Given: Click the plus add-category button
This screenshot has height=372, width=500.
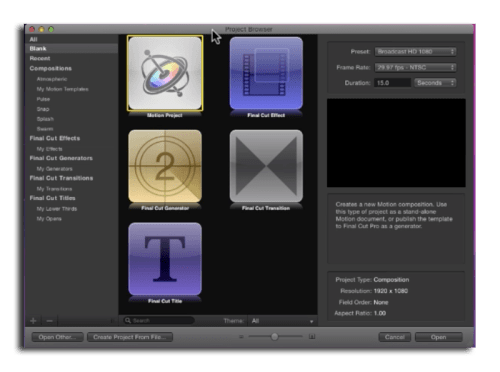Looking at the screenshot, I should [33, 321].
